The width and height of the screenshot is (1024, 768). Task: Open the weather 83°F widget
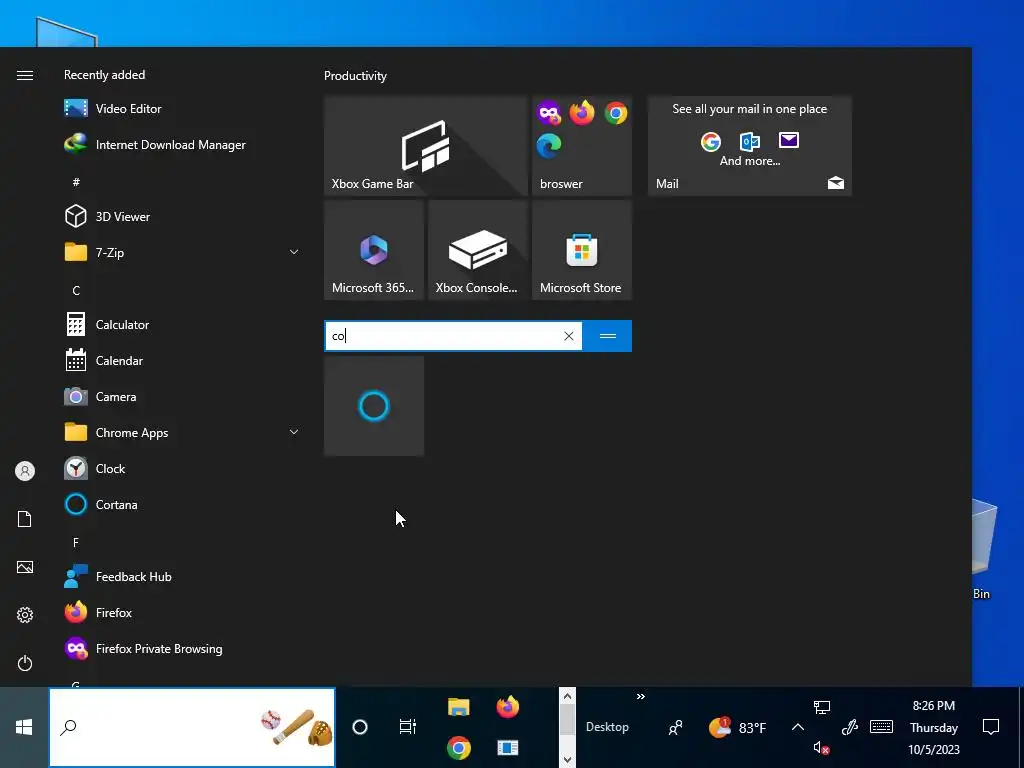(738, 728)
